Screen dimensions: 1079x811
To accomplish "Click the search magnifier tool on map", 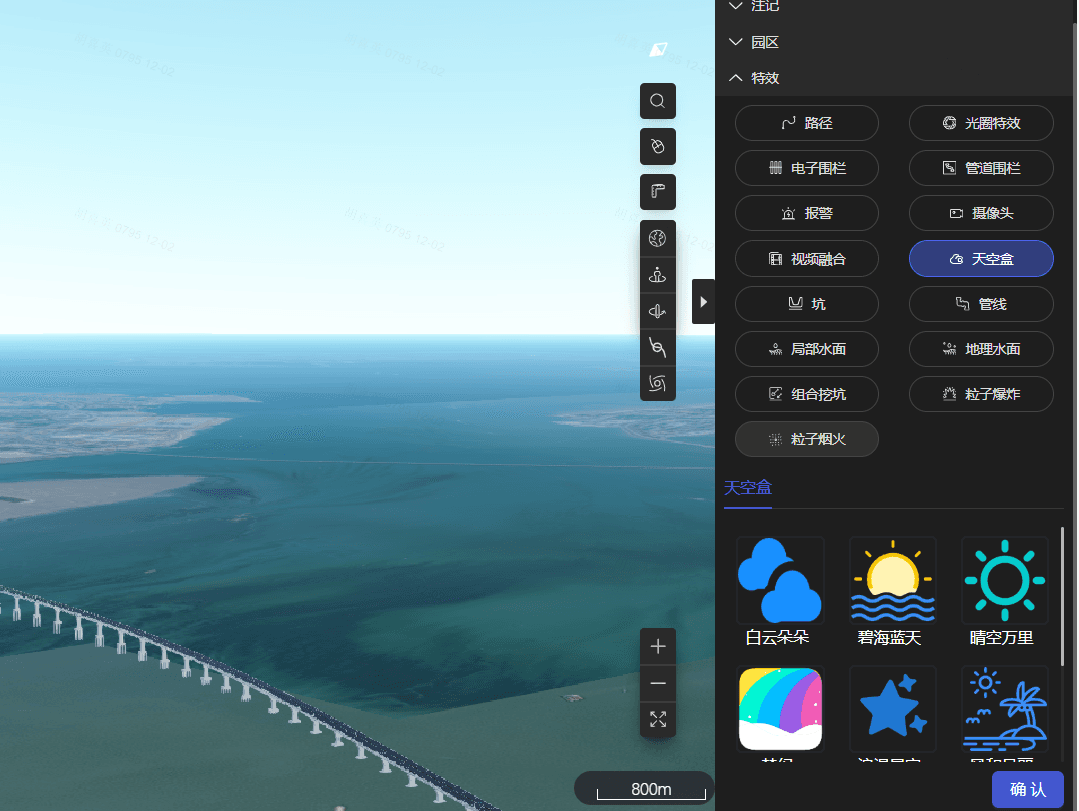I will 657,101.
